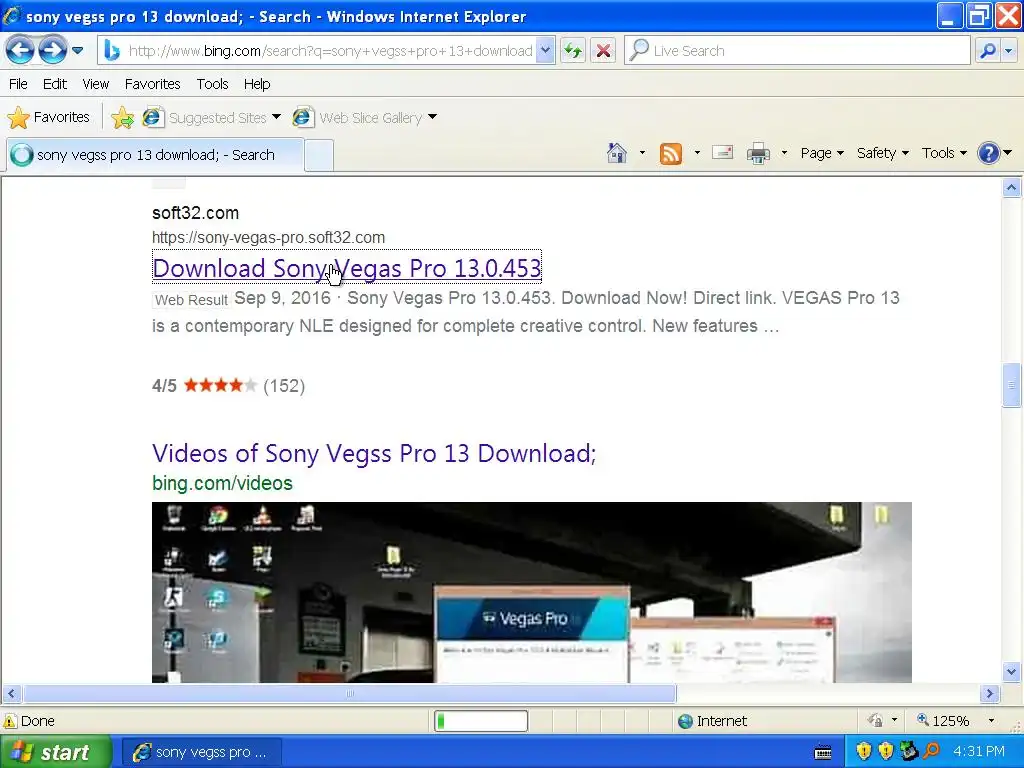Click the Print icon

click(758, 153)
